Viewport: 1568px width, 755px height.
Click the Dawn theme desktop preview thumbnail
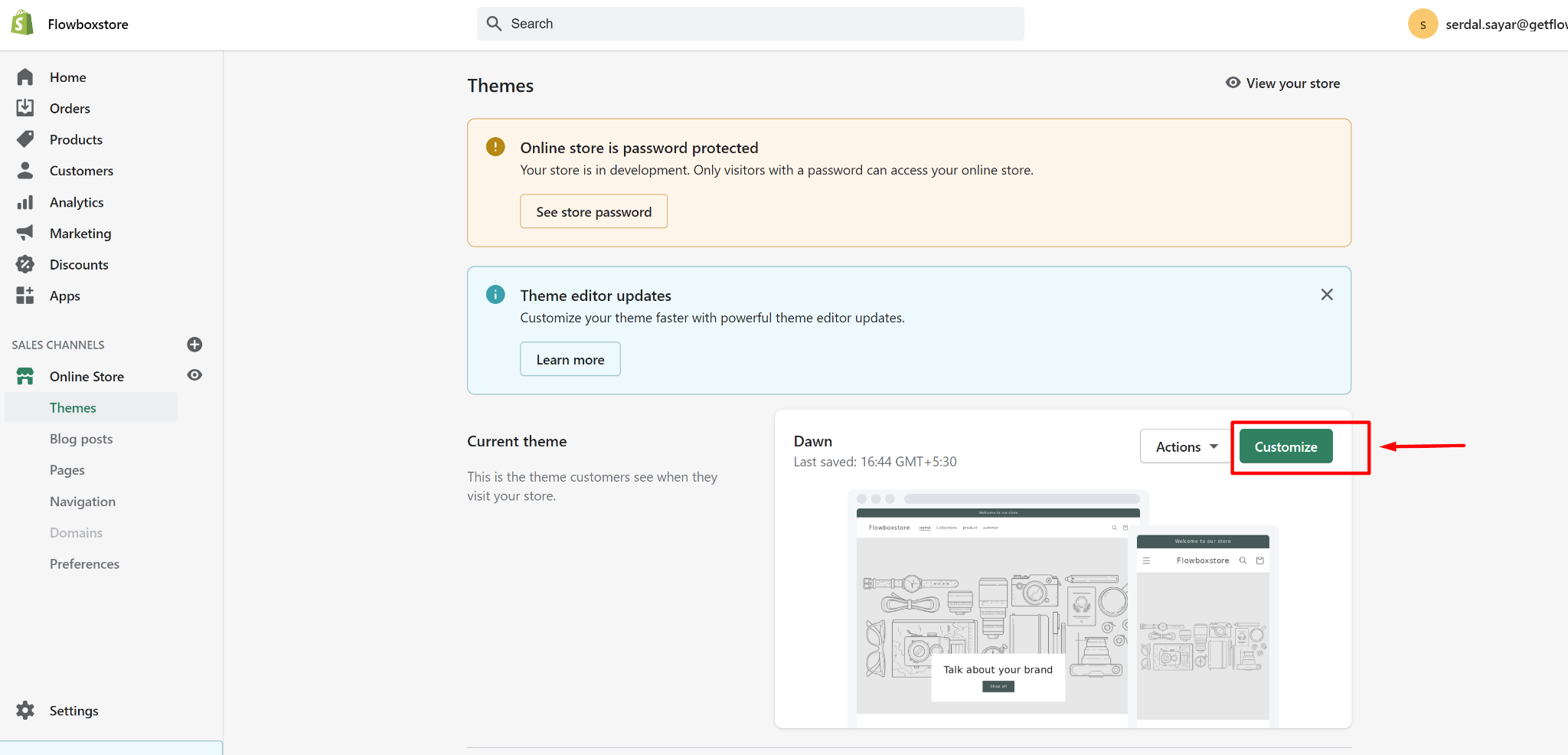coord(992,613)
